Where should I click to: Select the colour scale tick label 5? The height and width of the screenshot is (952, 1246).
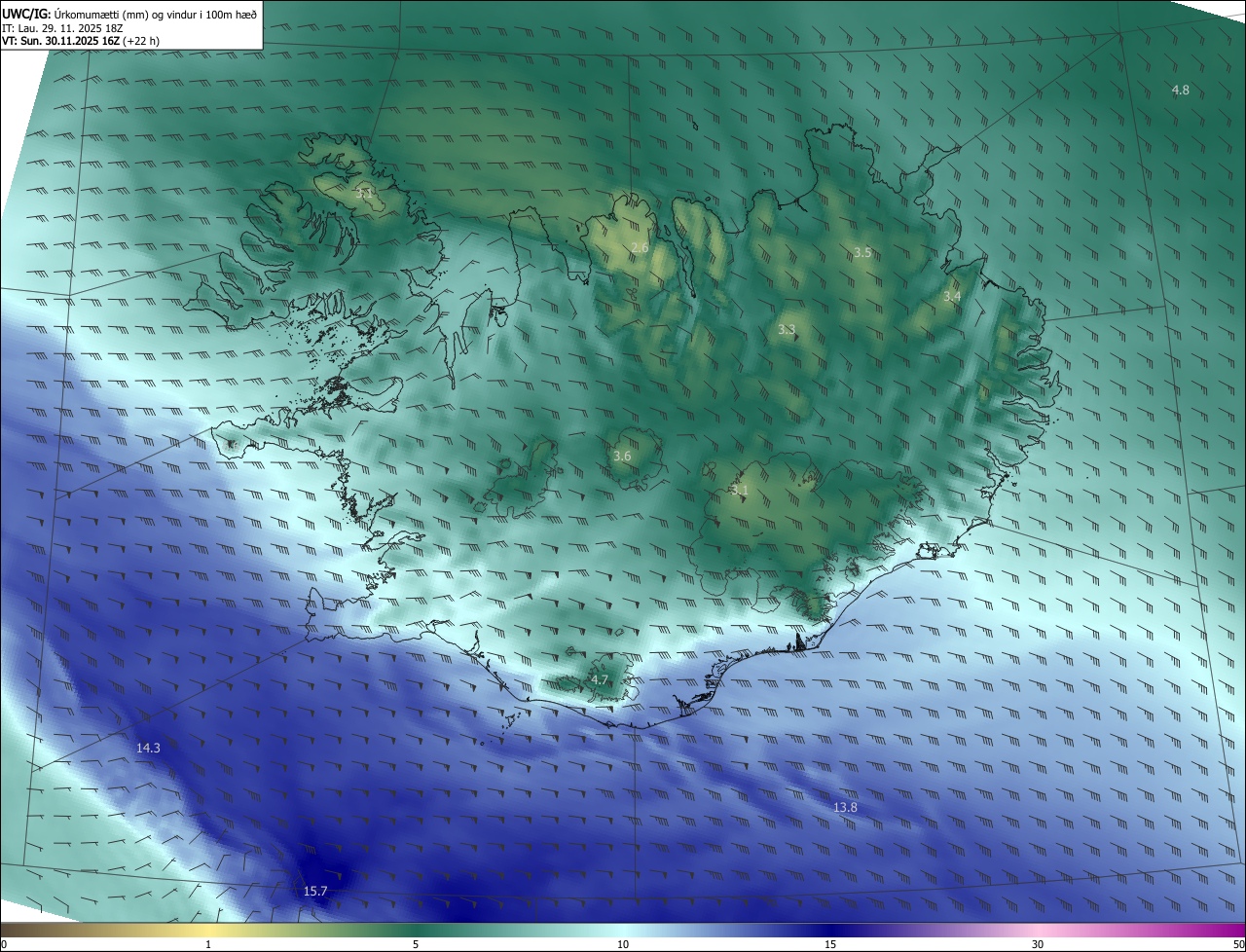click(416, 944)
